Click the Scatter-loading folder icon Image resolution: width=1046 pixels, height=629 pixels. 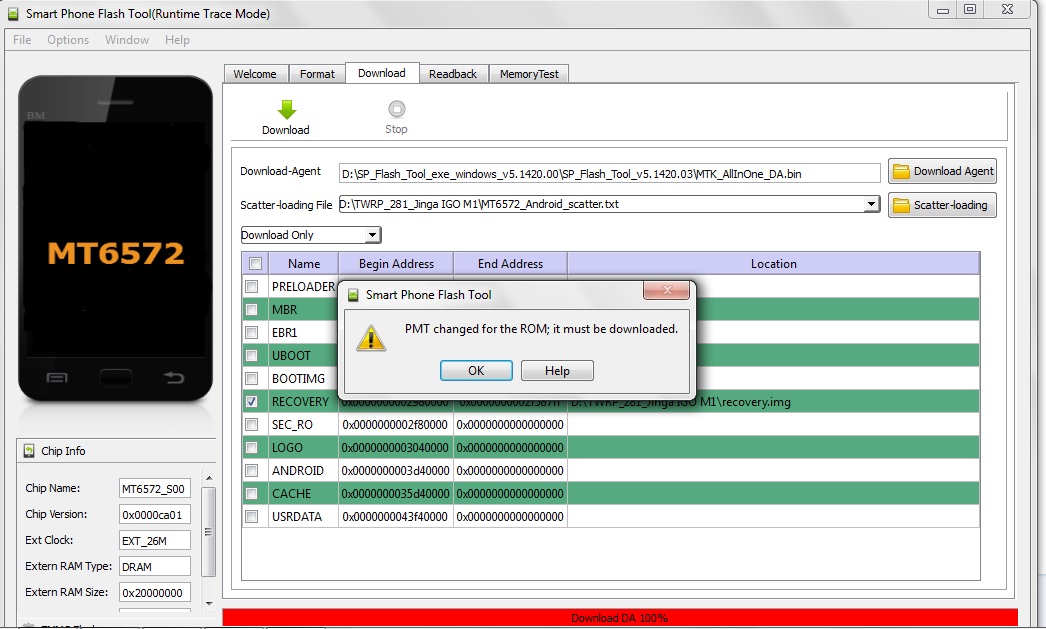point(901,205)
